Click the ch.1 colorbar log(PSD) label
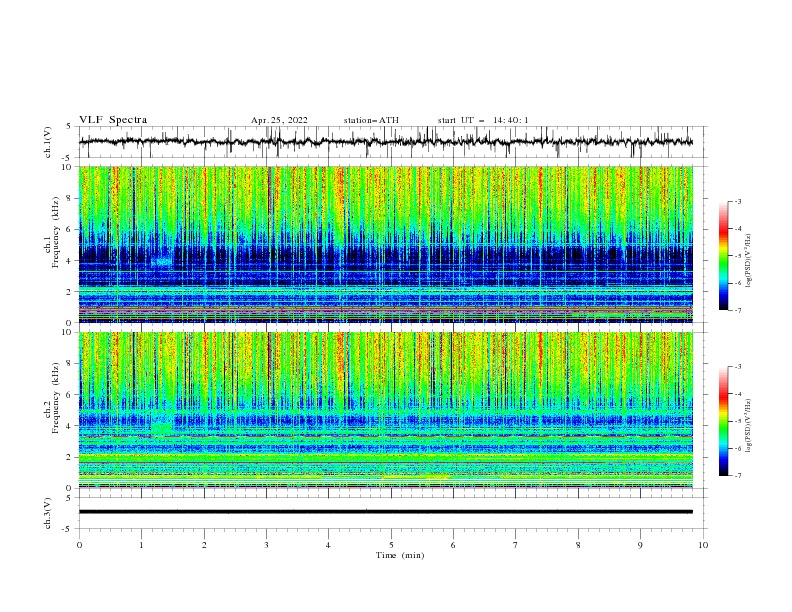The width and height of the screenshot is (792, 612). (749, 260)
